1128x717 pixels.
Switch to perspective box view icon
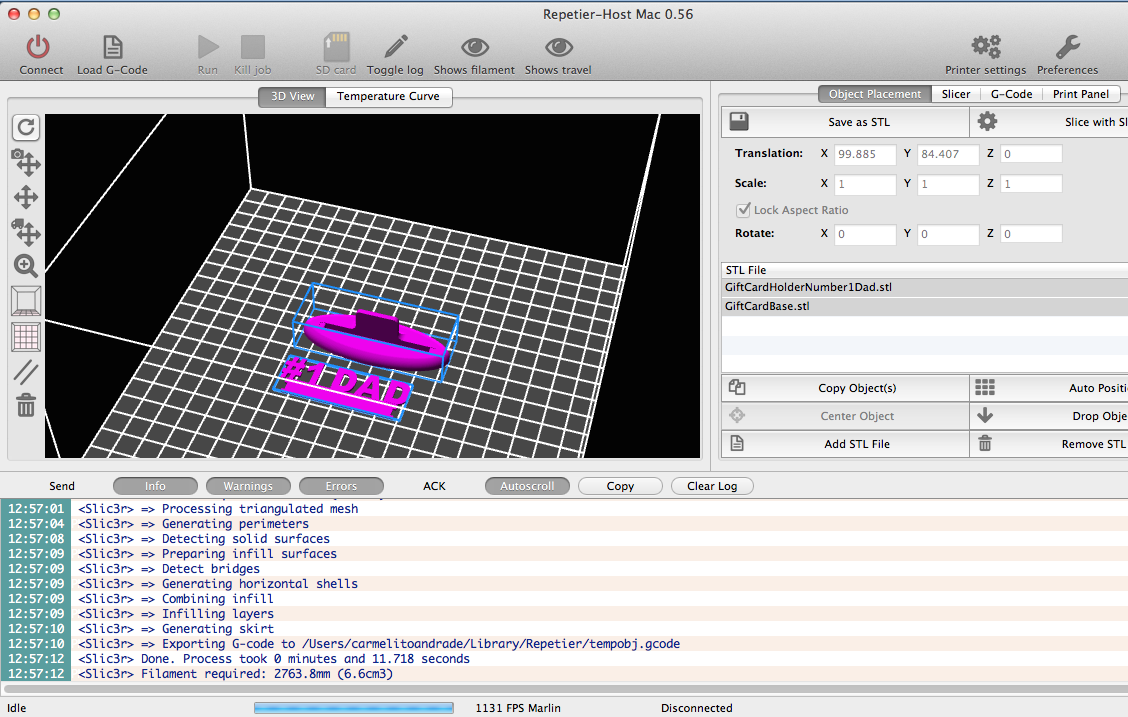(x=26, y=301)
